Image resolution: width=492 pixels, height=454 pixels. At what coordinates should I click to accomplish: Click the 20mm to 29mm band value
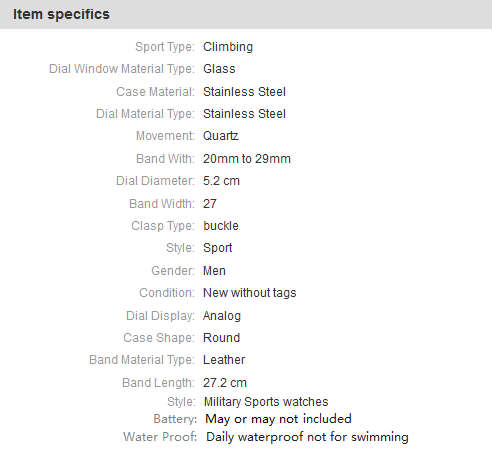click(x=247, y=159)
